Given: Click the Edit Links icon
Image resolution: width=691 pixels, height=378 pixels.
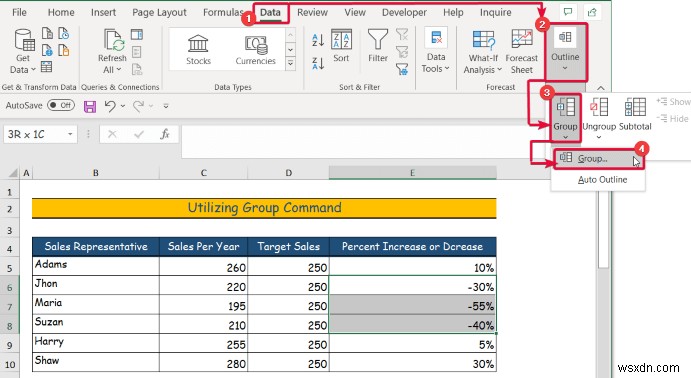Looking at the screenshot, I should [137, 69].
